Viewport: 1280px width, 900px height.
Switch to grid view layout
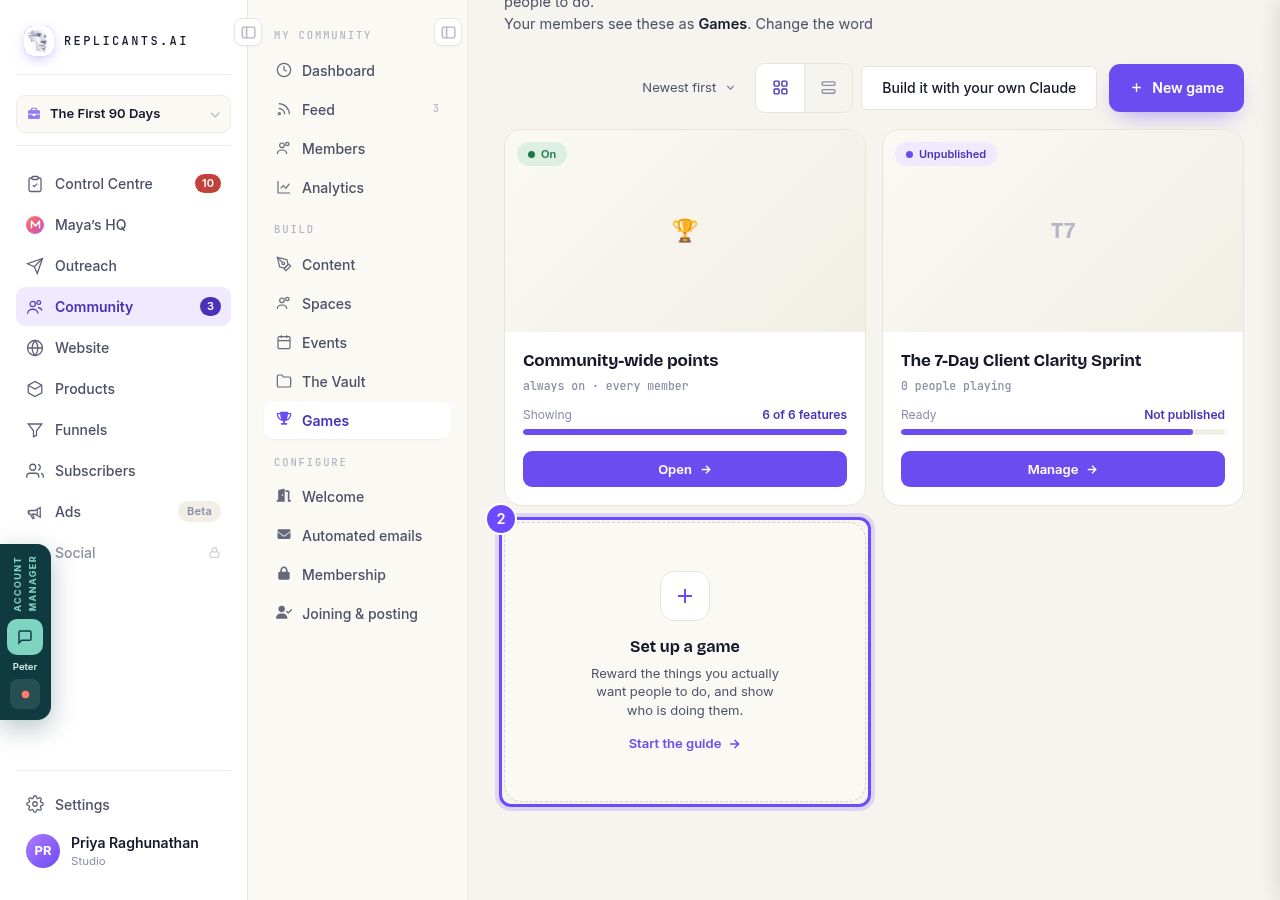780,88
